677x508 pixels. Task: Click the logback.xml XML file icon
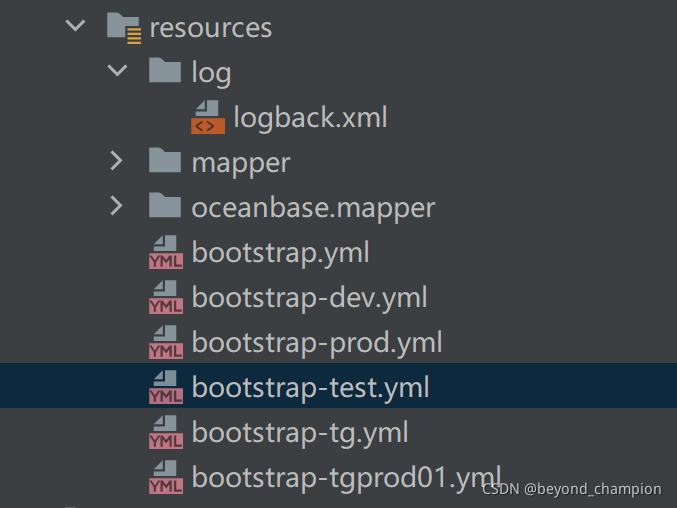pyautogui.click(x=208, y=117)
